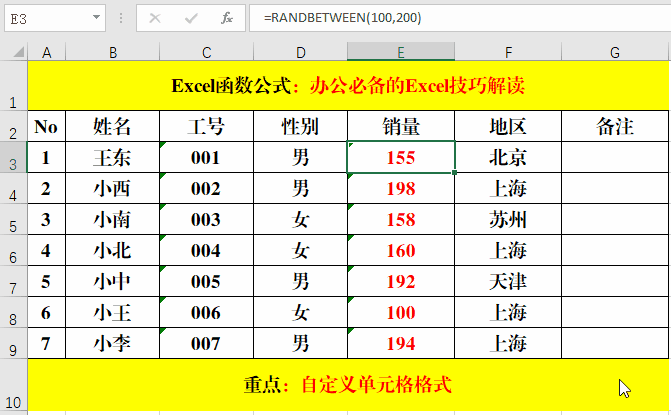Select the sales value '100'
The width and height of the screenshot is (671, 415).
(401, 312)
